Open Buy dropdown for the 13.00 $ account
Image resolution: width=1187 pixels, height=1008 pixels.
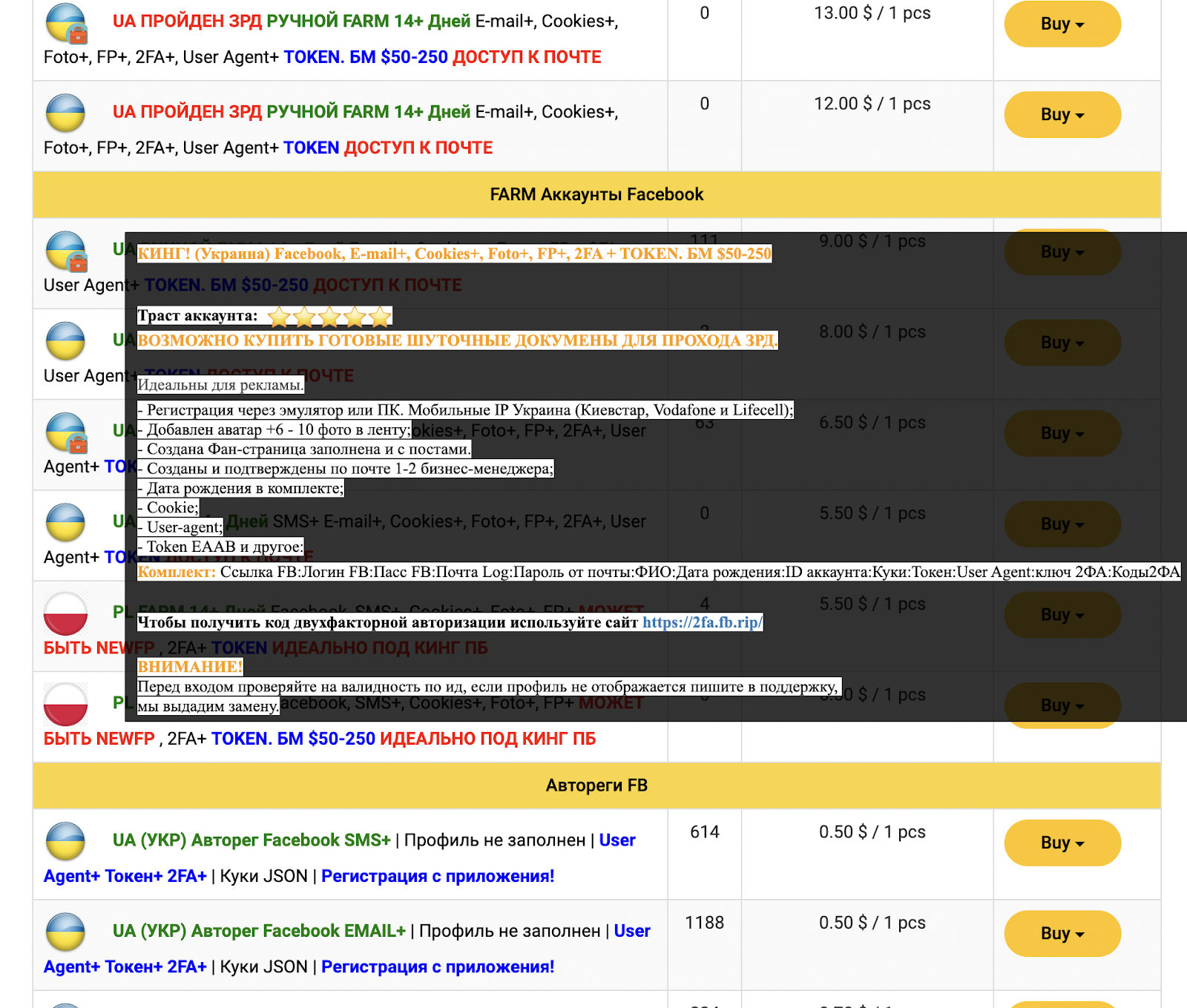1062,24
